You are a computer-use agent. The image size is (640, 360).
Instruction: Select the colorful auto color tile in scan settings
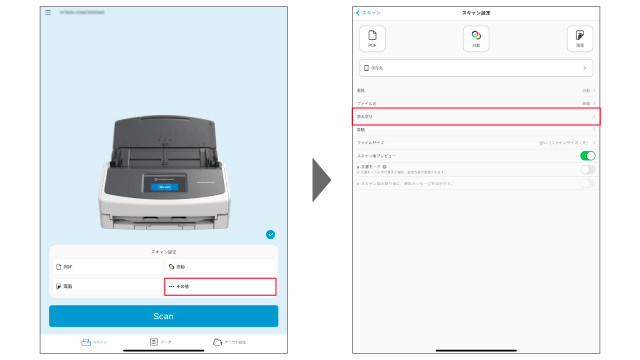(476, 38)
